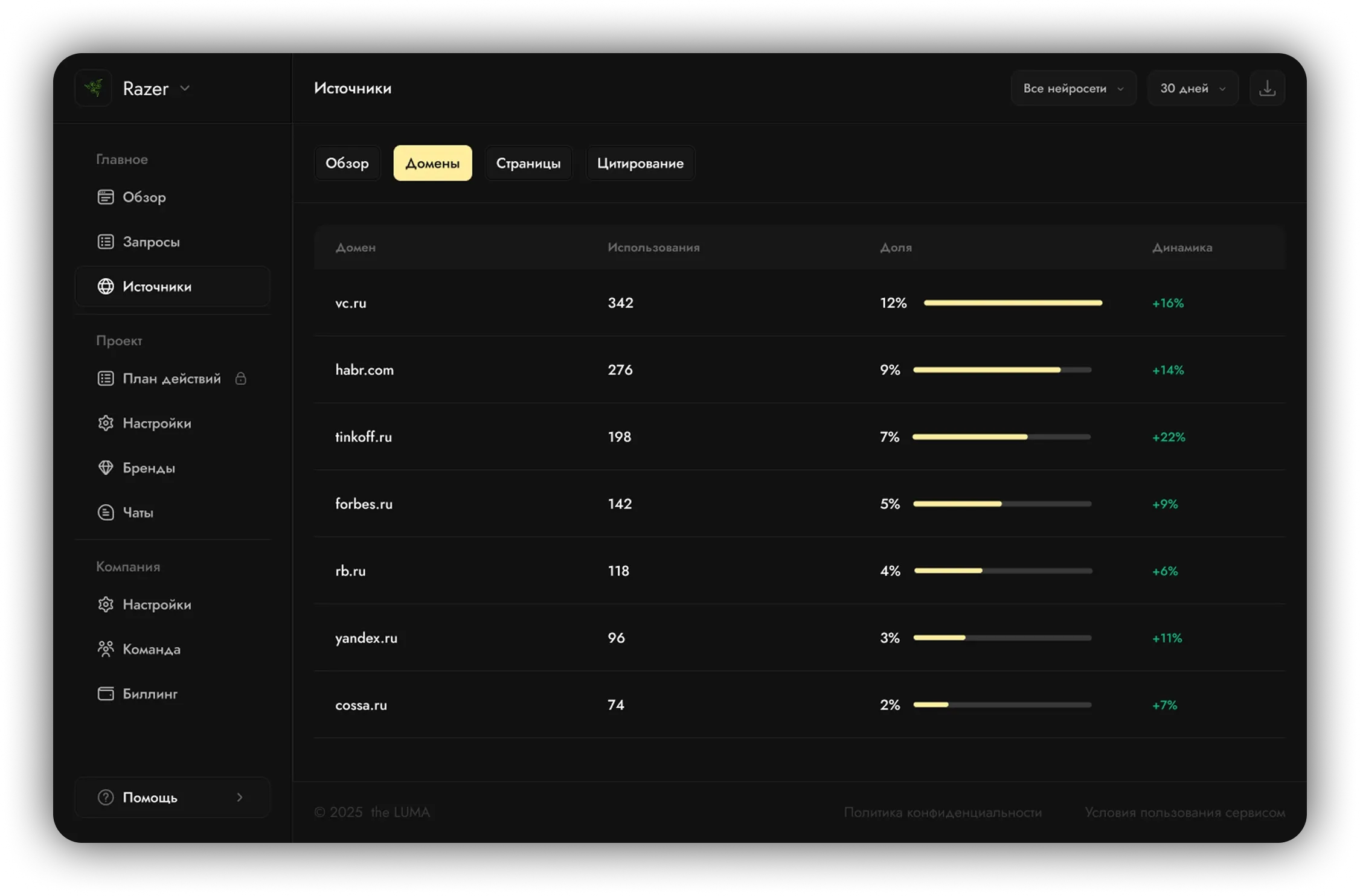Click the habr.com share progress bar
Screen dimensions: 1360x896
tap(1002, 370)
